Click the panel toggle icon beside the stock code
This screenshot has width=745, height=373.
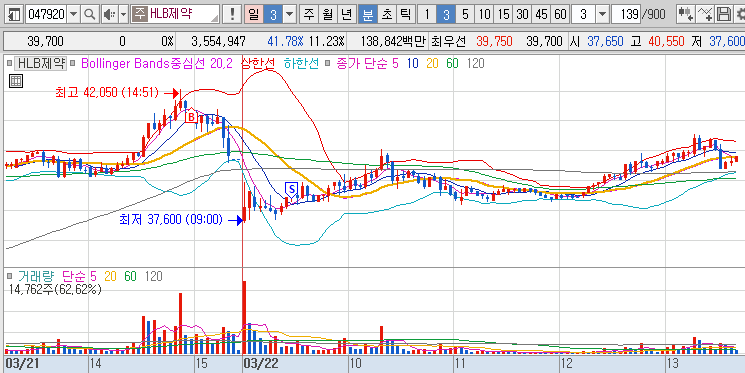[15, 14]
